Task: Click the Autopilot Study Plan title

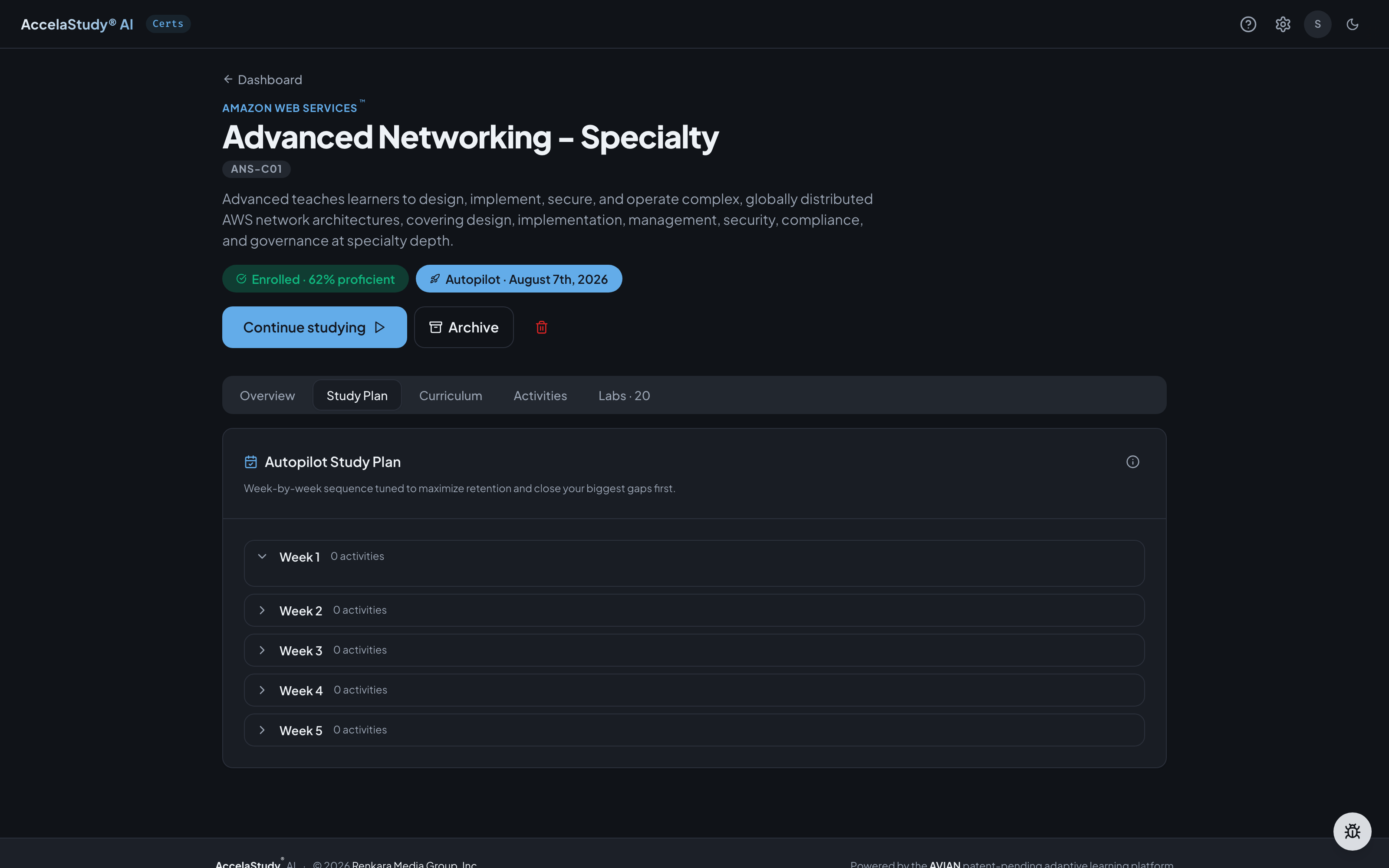Action: click(x=332, y=461)
